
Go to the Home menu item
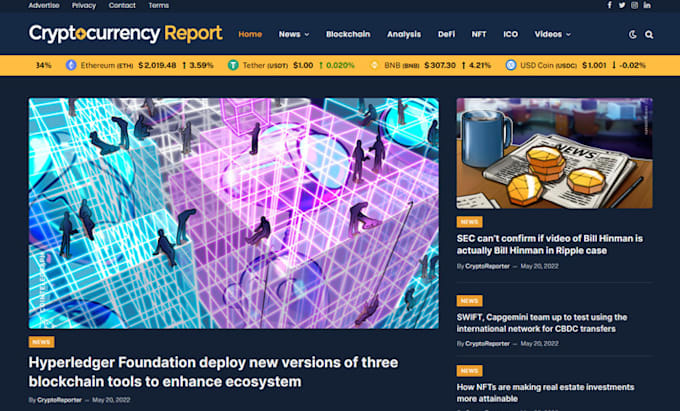coord(250,34)
